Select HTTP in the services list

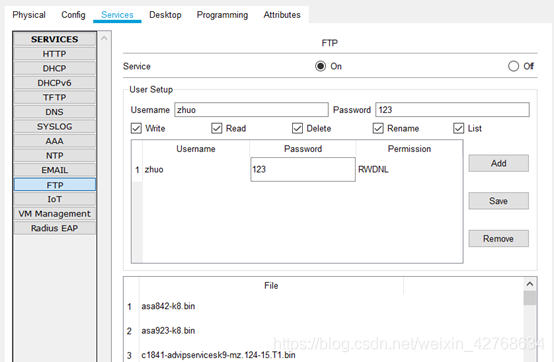pyautogui.click(x=55, y=54)
